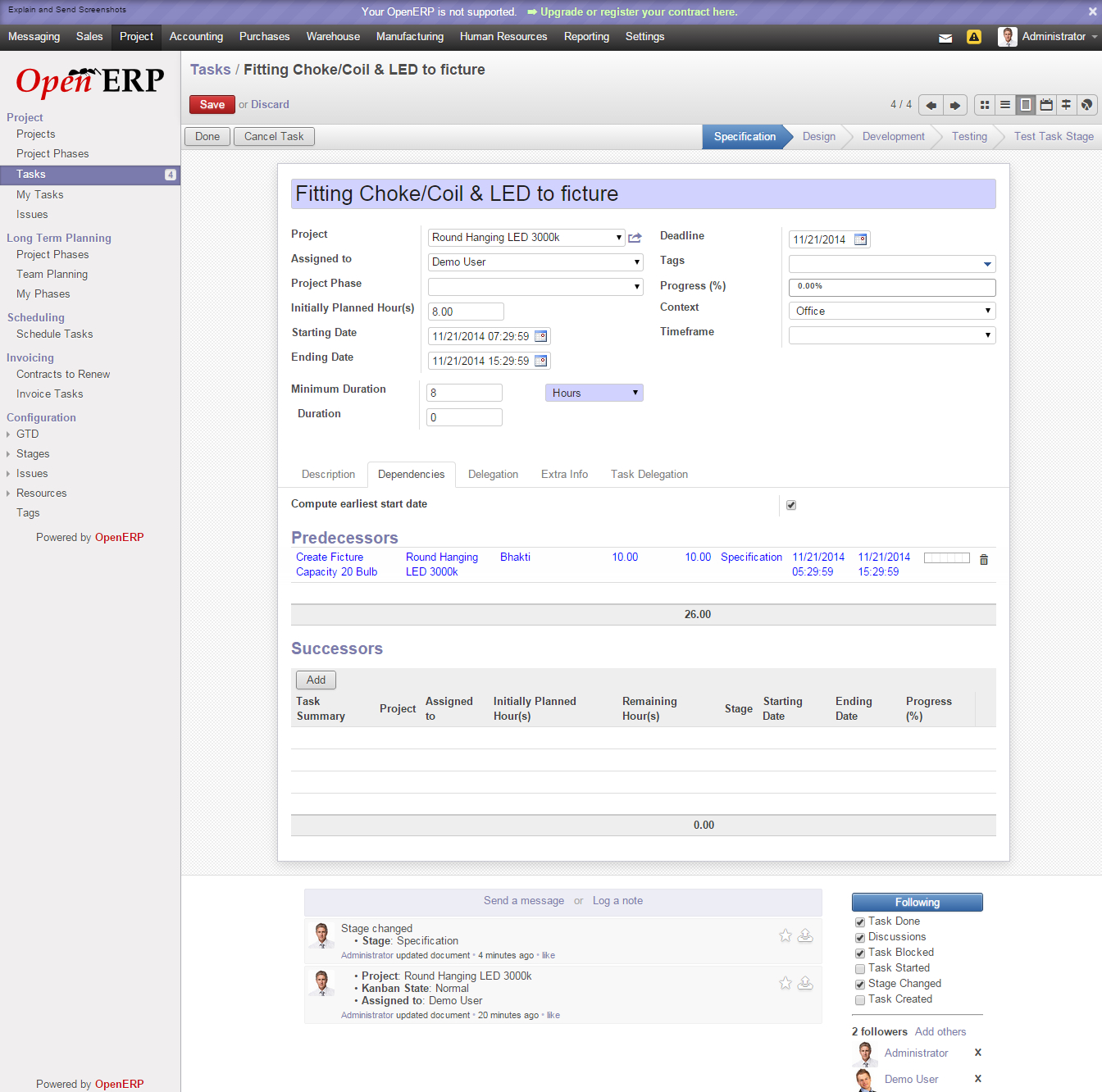The height and width of the screenshot is (1092, 1102).
Task: Delete the predecessor row trash icon
Action: 984,559
